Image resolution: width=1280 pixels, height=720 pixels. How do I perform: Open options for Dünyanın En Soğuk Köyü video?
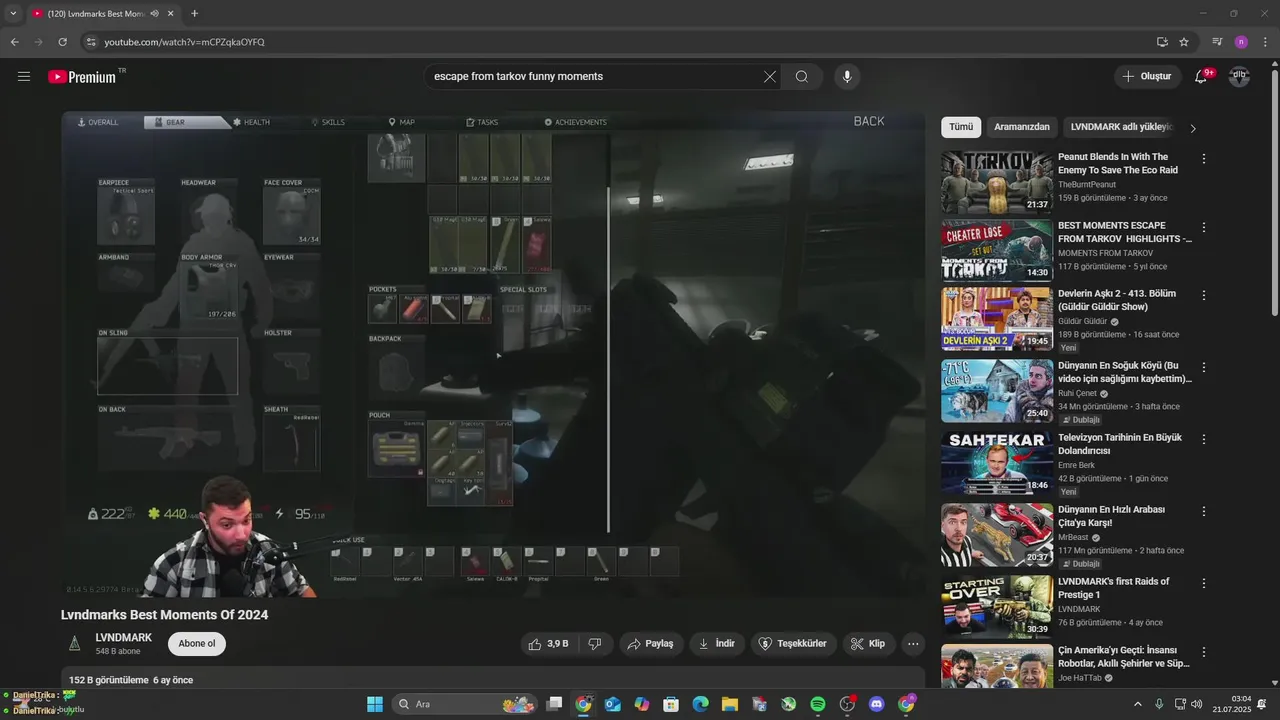[x=1204, y=368]
